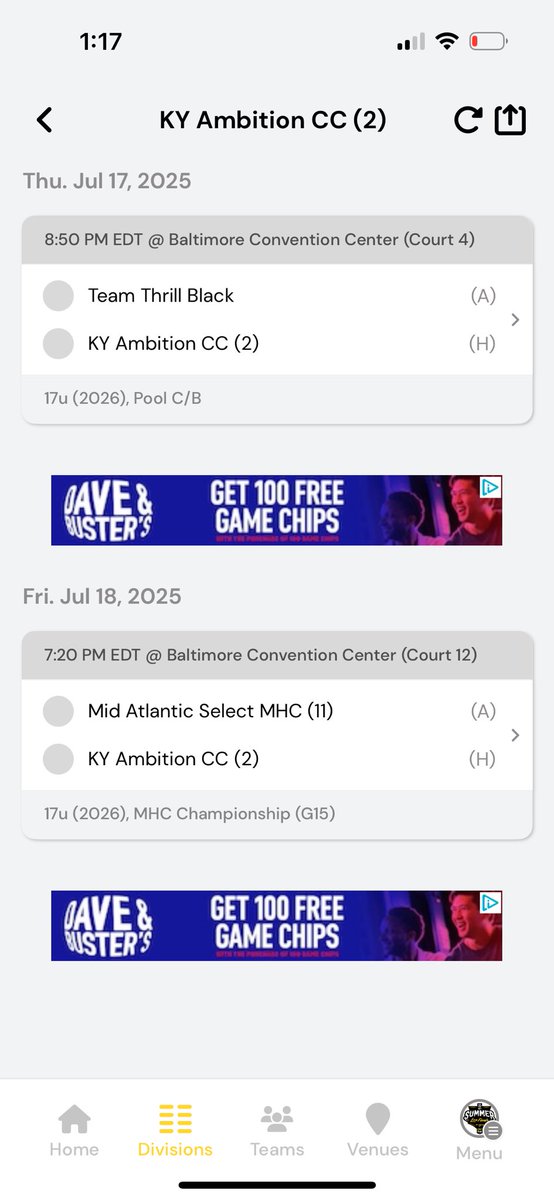
Task: Refresh the schedule with the reload icon
Action: (x=467, y=121)
